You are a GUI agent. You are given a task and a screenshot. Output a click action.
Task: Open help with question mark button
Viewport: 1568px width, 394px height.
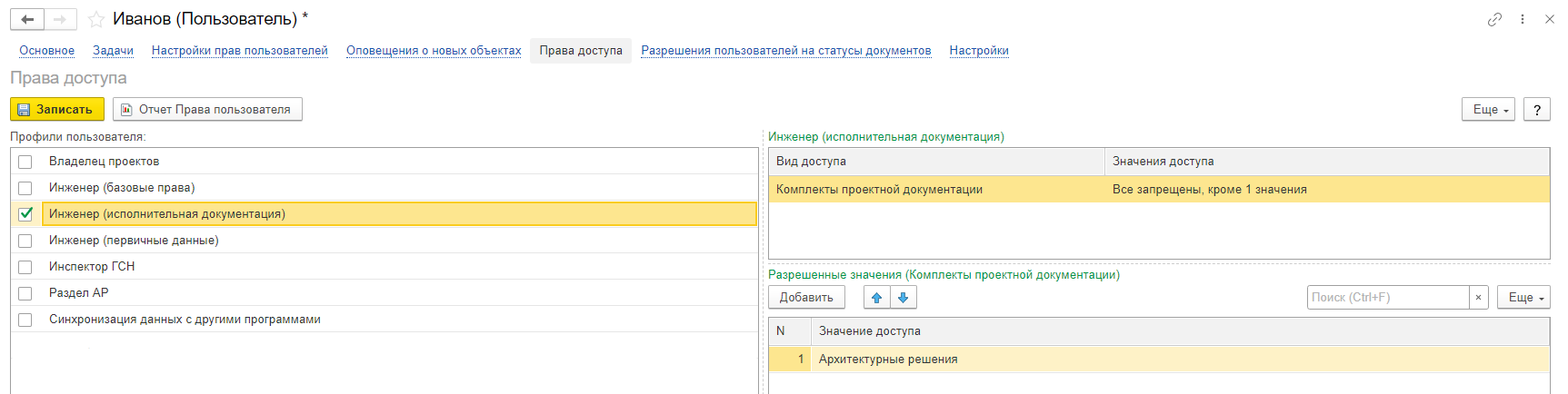click(1536, 110)
